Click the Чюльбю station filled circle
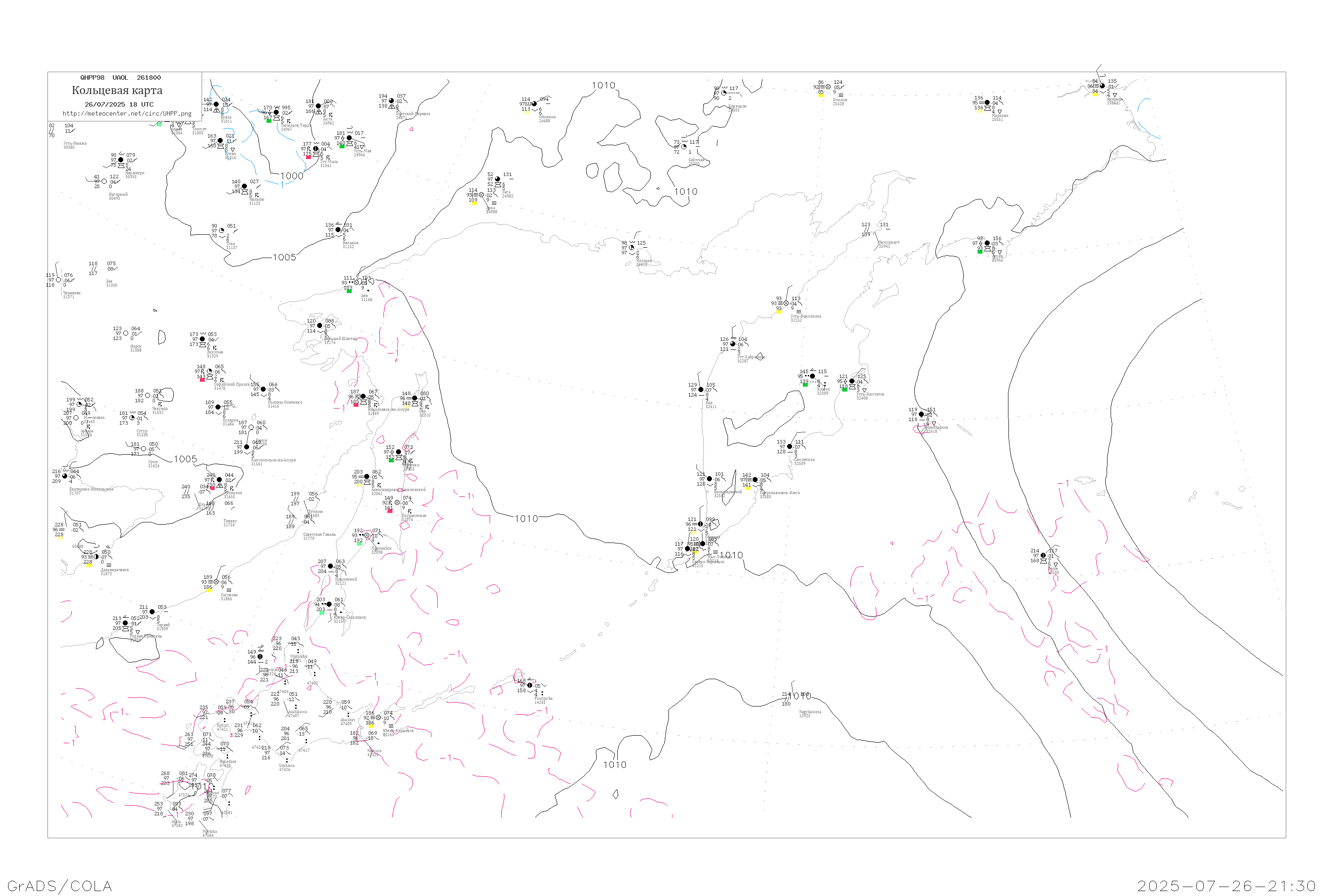1344x896 pixels. pos(245,186)
